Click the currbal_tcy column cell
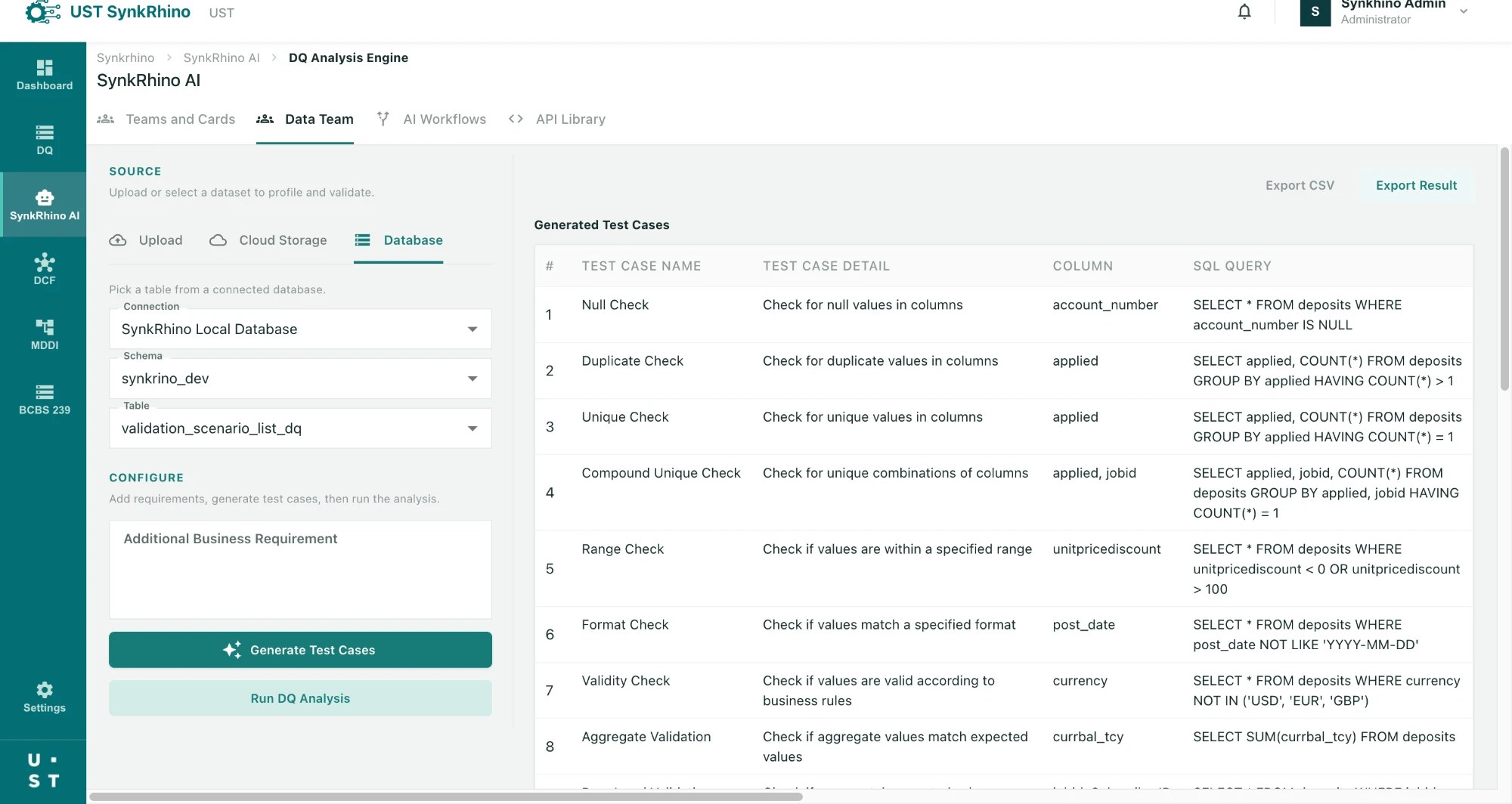 1088,737
